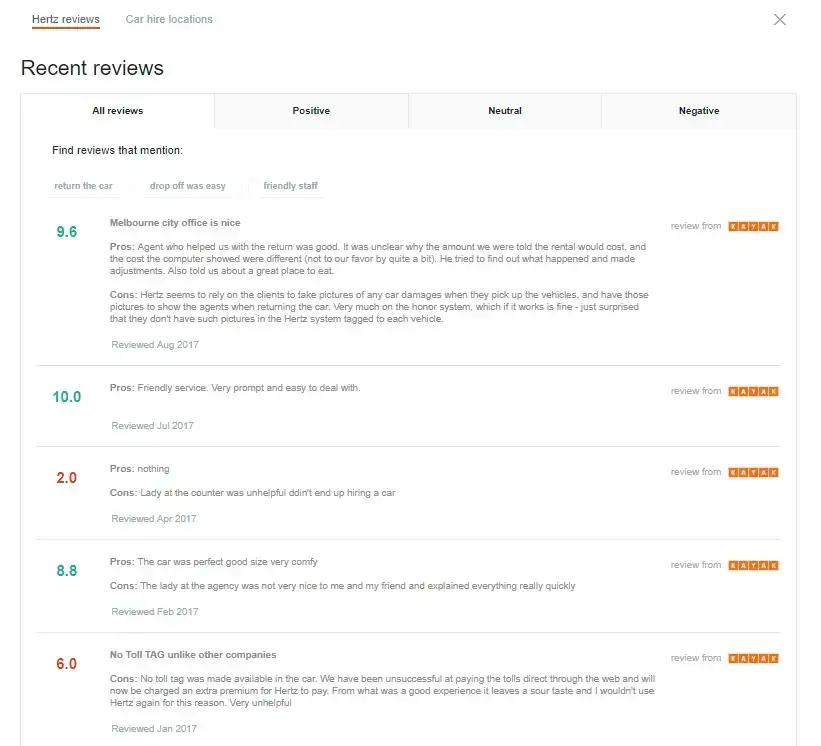Select the All reviews filter tab
The width and height of the screenshot is (821, 746).
(118, 110)
